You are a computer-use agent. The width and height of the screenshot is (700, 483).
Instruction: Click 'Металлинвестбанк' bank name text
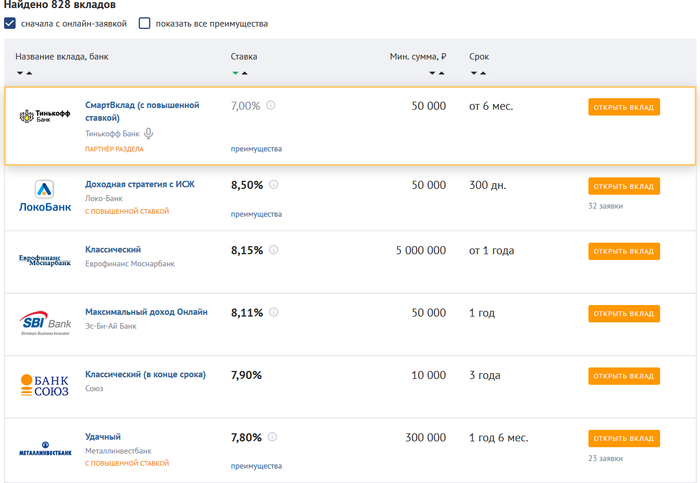pos(118,451)
